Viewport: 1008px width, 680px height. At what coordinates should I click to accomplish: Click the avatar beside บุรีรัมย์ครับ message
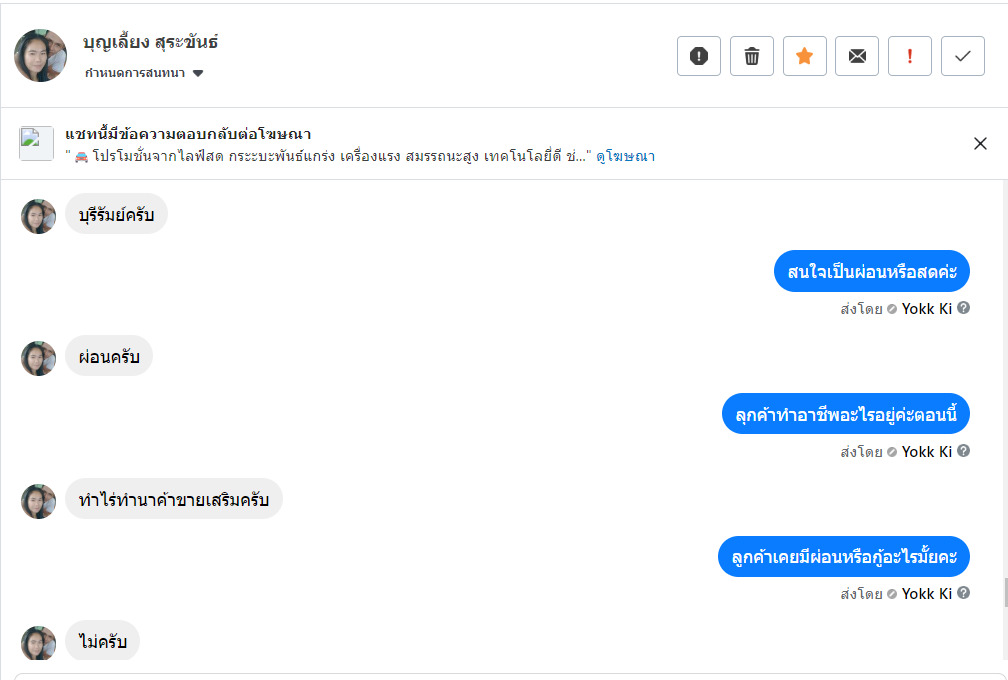tap(39, 216)
